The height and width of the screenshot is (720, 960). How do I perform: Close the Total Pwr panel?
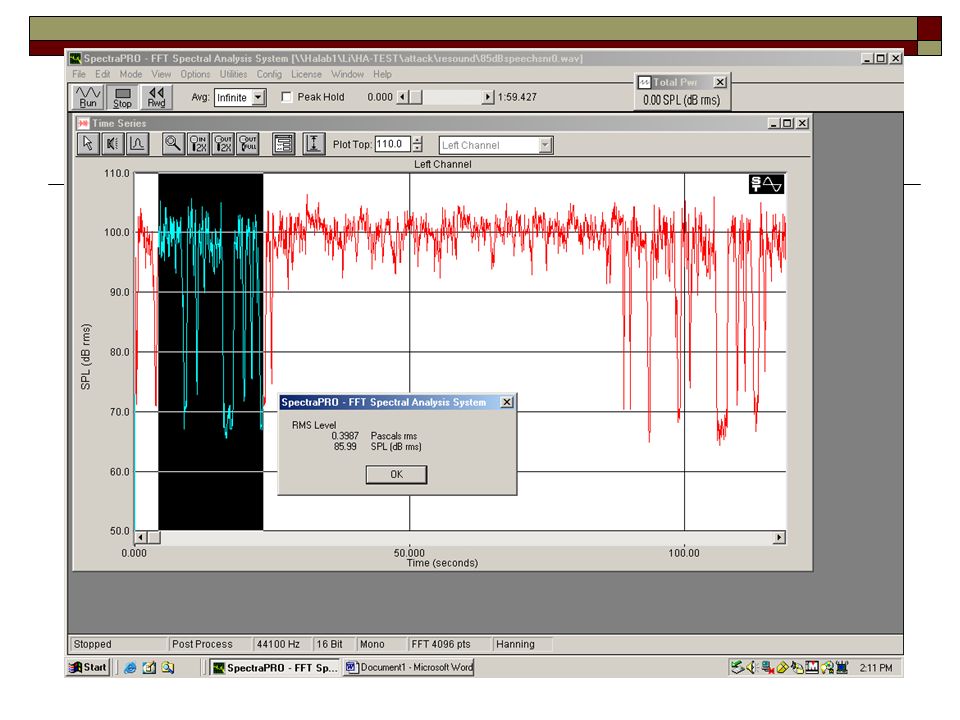click(720, 82)
